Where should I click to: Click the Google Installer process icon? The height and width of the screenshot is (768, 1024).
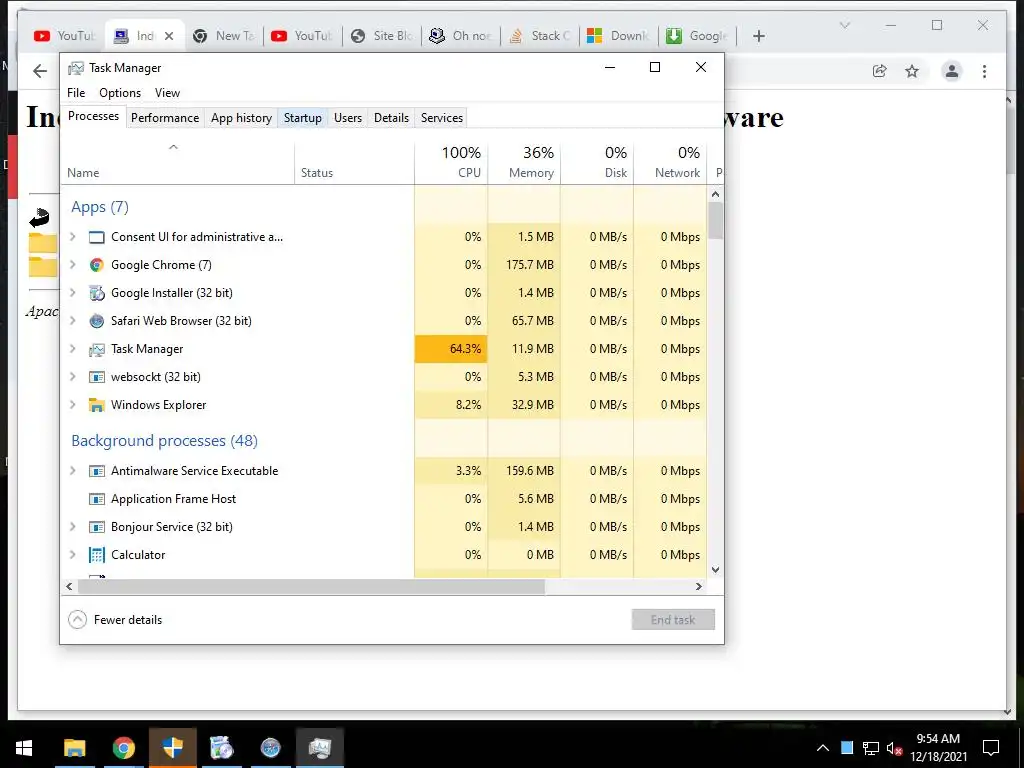tap(97, 293)
